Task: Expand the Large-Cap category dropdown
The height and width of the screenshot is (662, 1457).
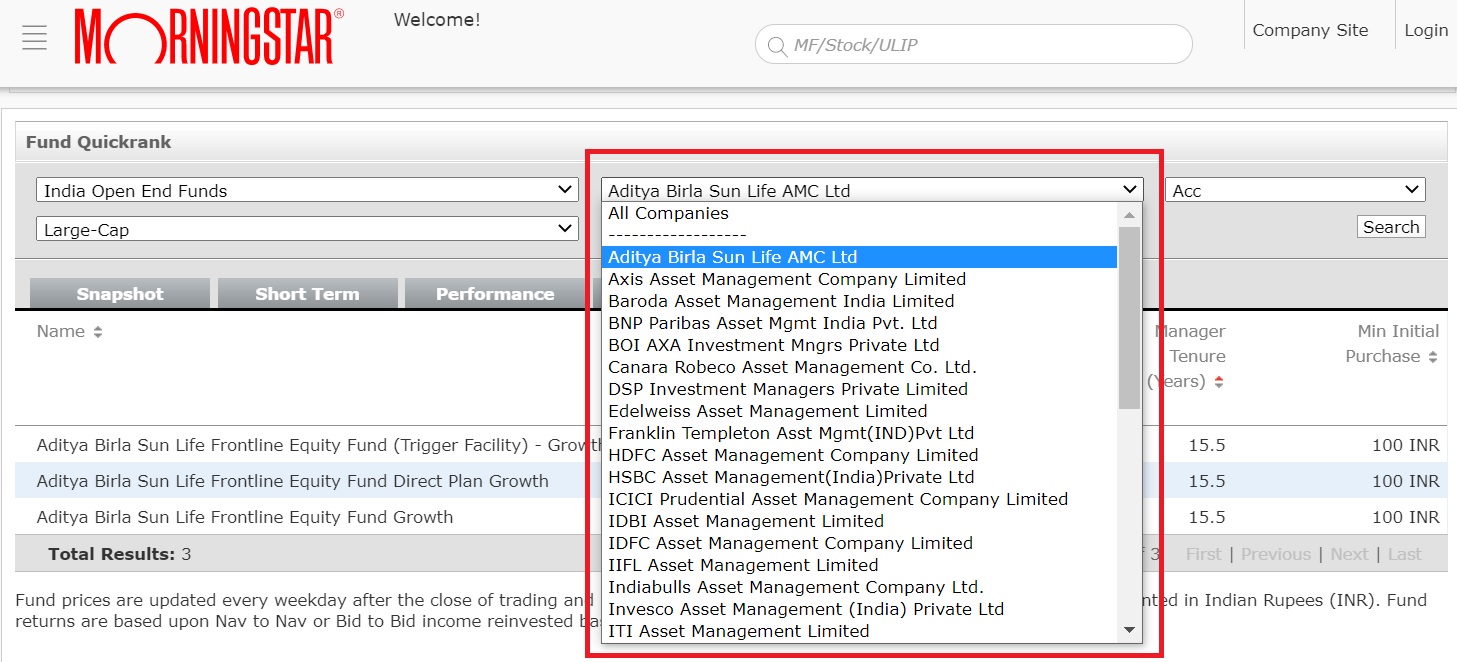Action: [x=307, y=229]
